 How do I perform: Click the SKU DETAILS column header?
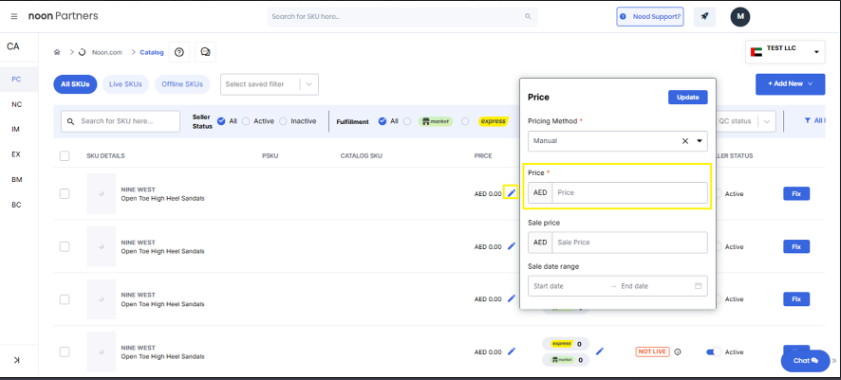[x=106, y=156]
